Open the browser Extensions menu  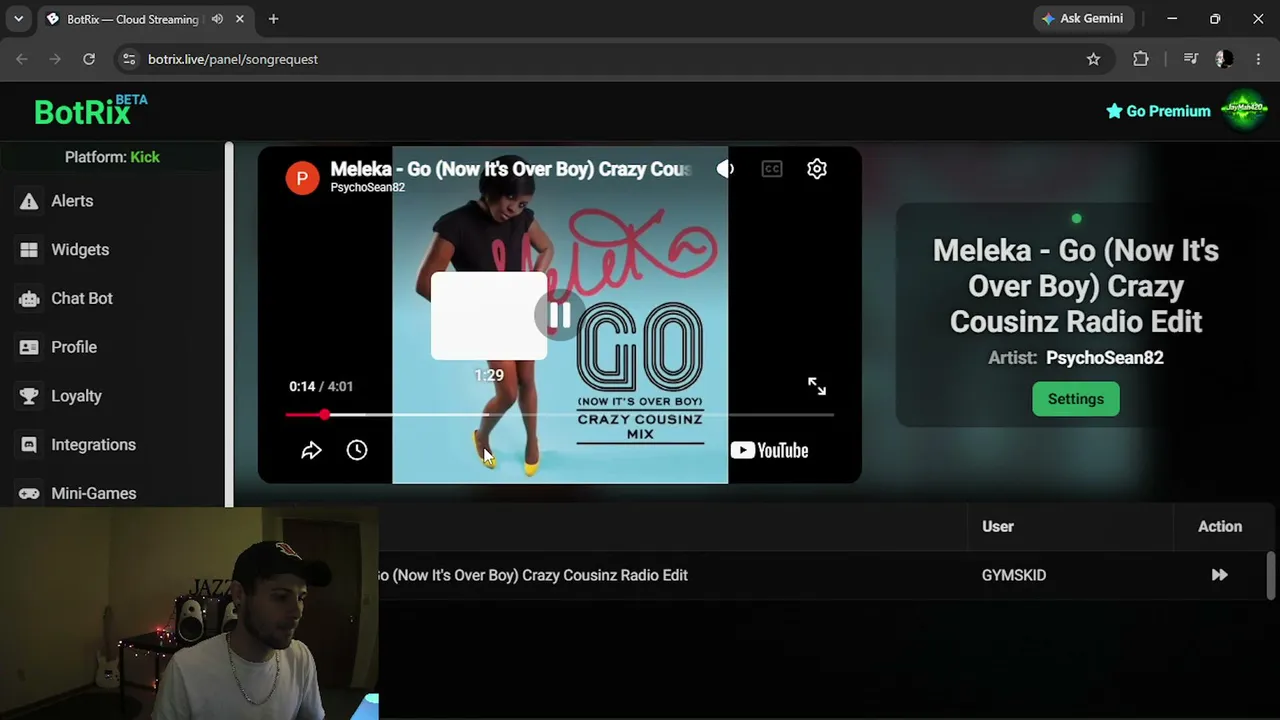click(x=1141, y=59)
